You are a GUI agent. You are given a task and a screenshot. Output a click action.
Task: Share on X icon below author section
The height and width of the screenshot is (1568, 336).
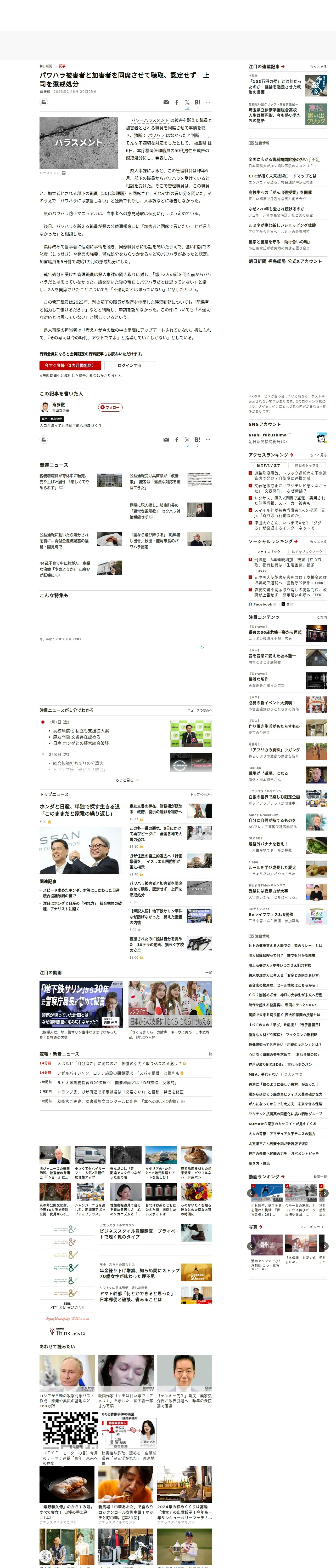pyautogui.click(x=187, y=440)
